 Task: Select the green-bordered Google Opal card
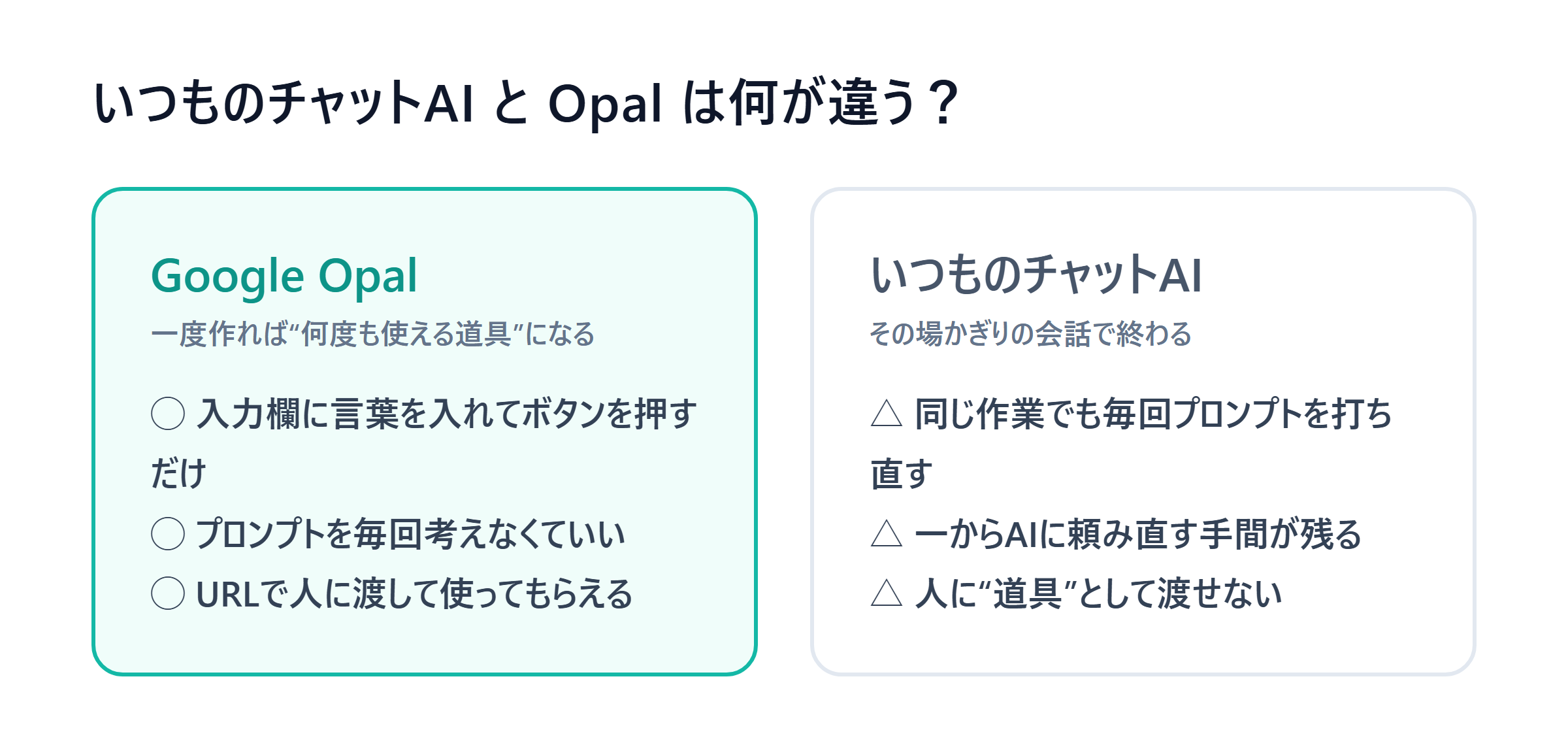(x=425, y=431)
